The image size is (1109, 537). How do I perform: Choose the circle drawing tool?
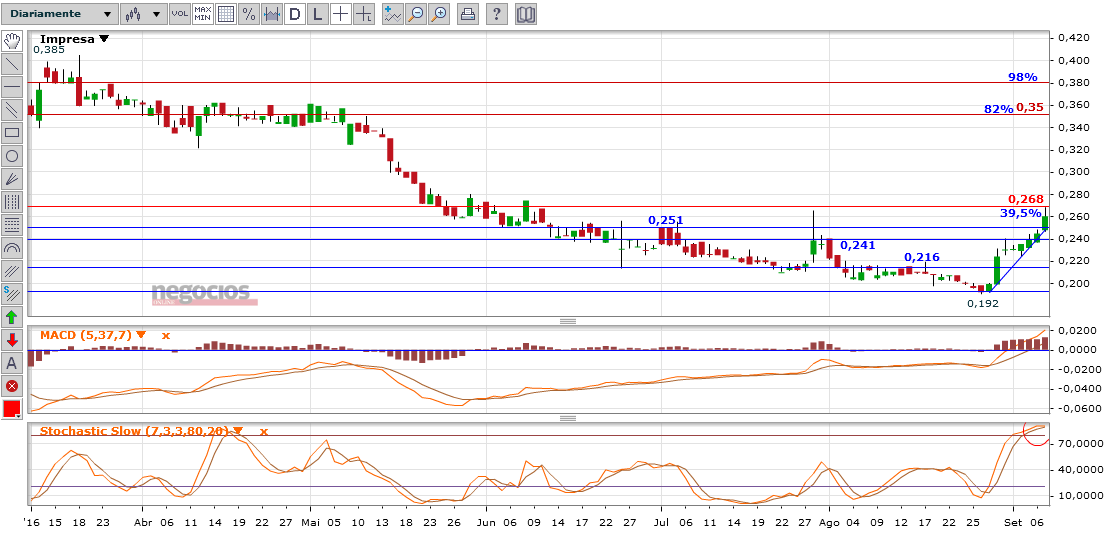(12, 156)
